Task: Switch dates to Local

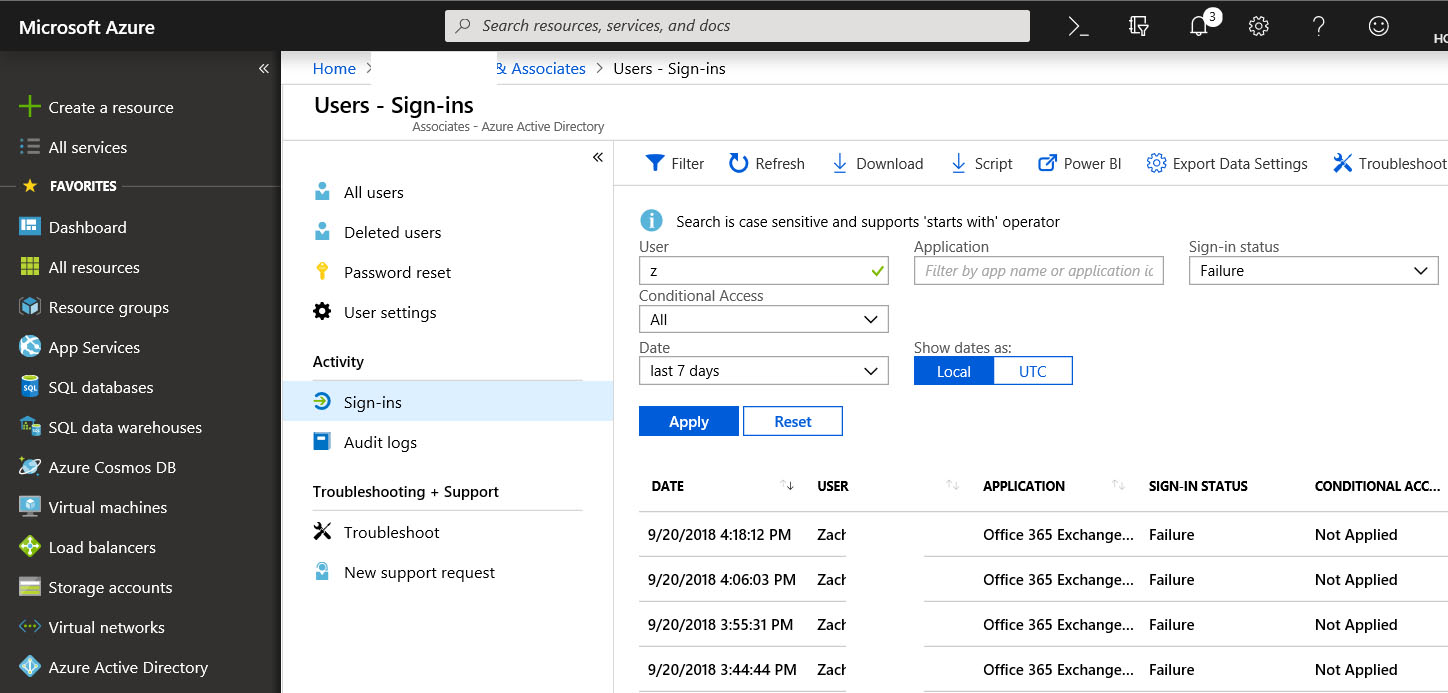Action: pos(954,371)
